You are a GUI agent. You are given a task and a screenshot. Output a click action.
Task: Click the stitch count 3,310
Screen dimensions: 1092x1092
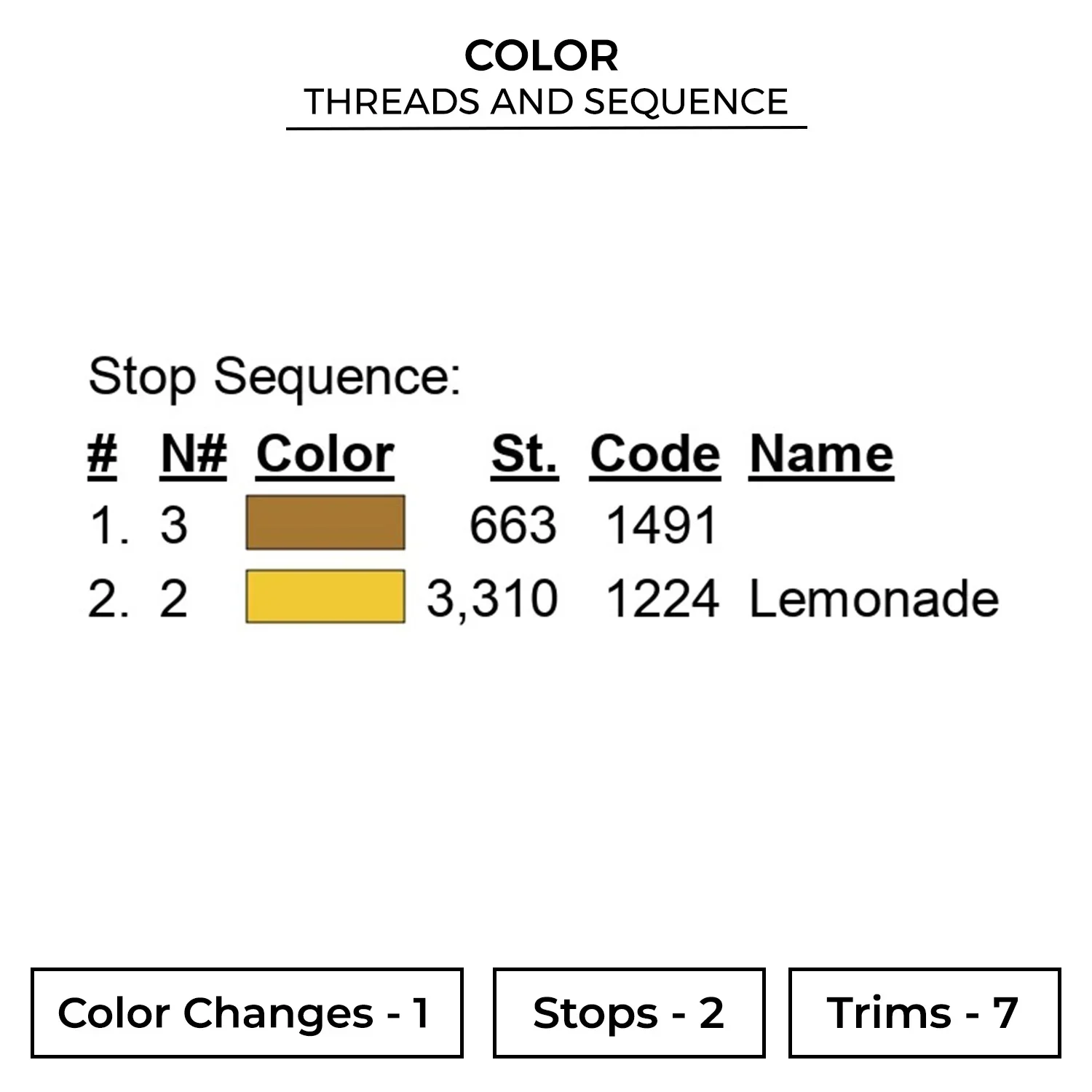coord(492,599)
